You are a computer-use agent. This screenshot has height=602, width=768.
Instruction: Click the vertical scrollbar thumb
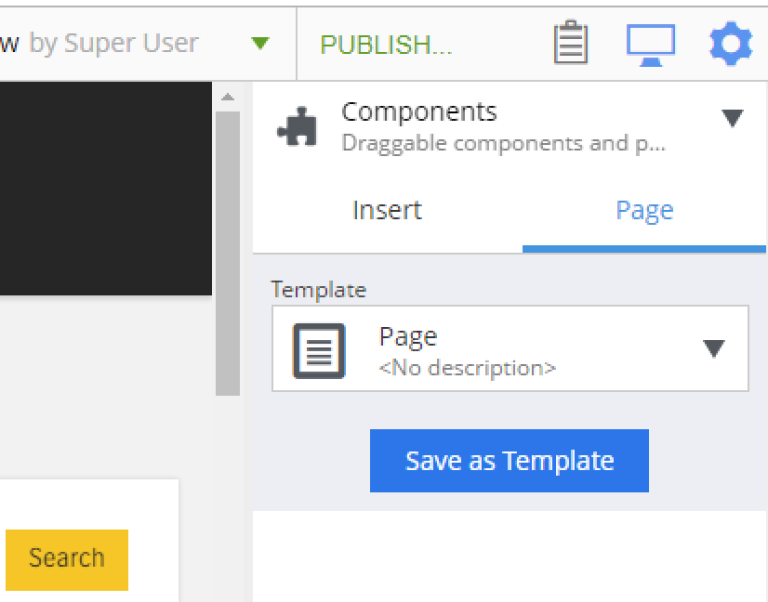tap(228, 253)
